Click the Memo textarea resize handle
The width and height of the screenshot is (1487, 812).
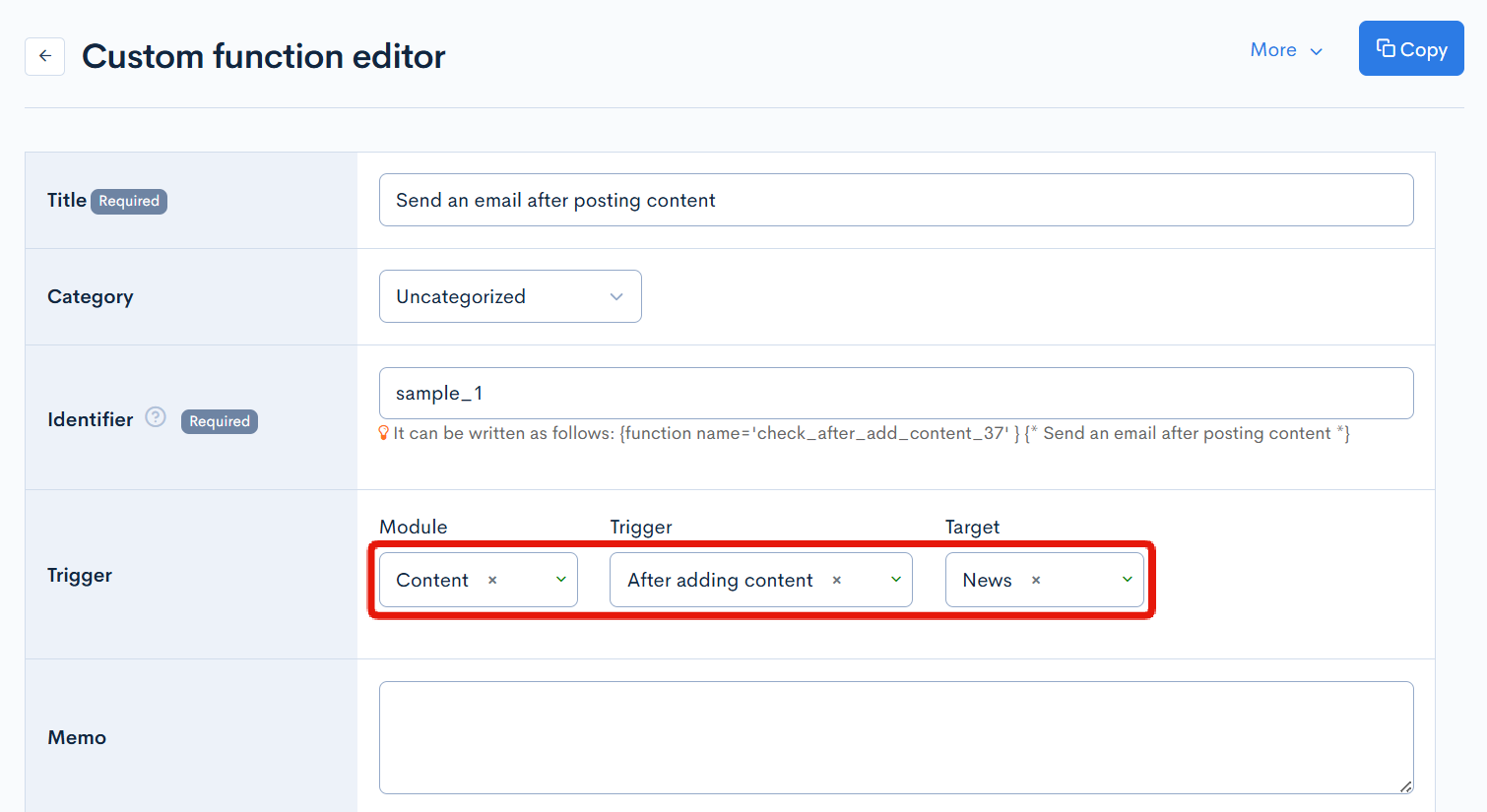click(x=1405, y=785)
